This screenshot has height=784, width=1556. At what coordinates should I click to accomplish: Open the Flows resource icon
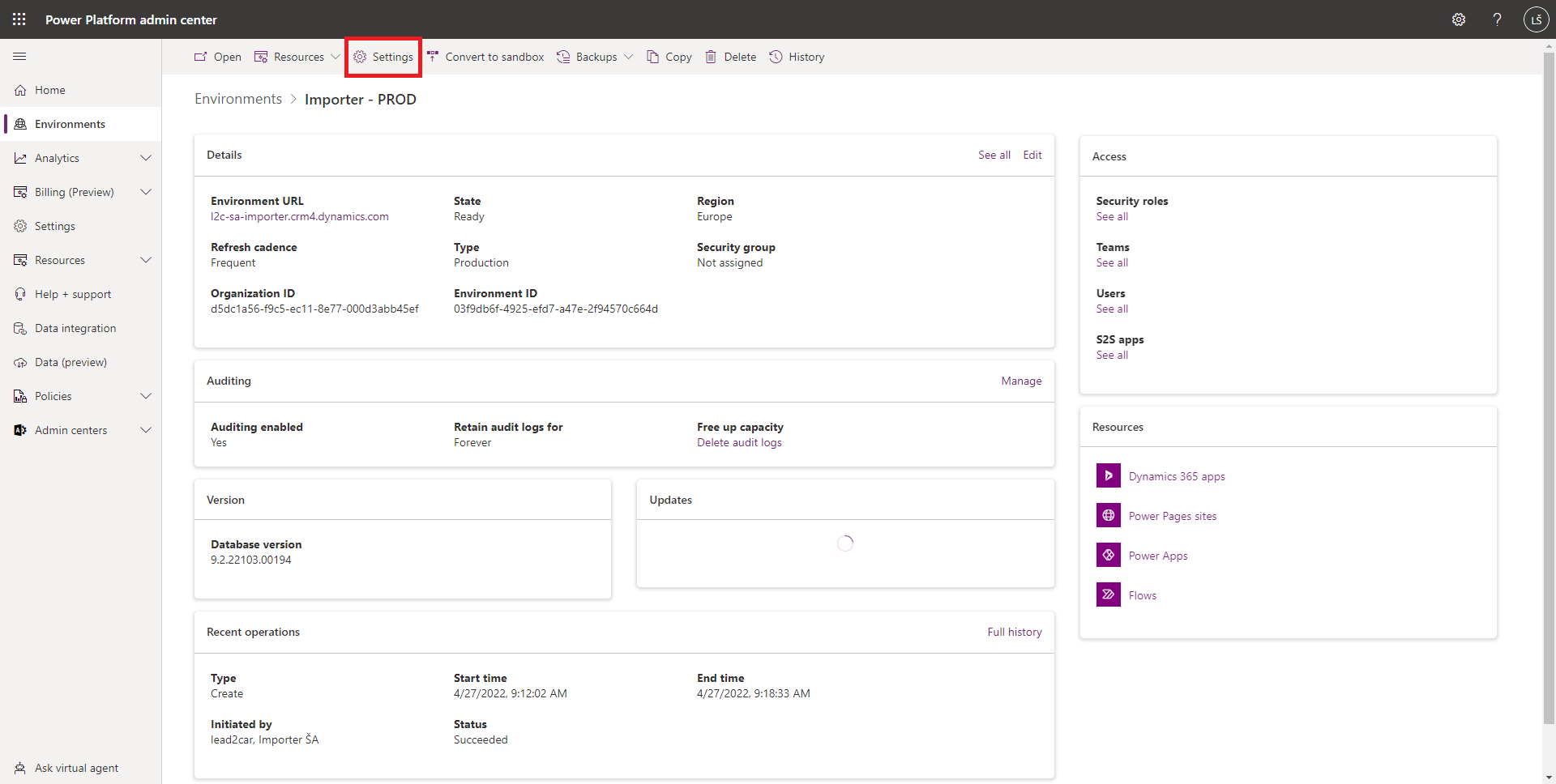pyautogui.click(x=1108, y=594)
